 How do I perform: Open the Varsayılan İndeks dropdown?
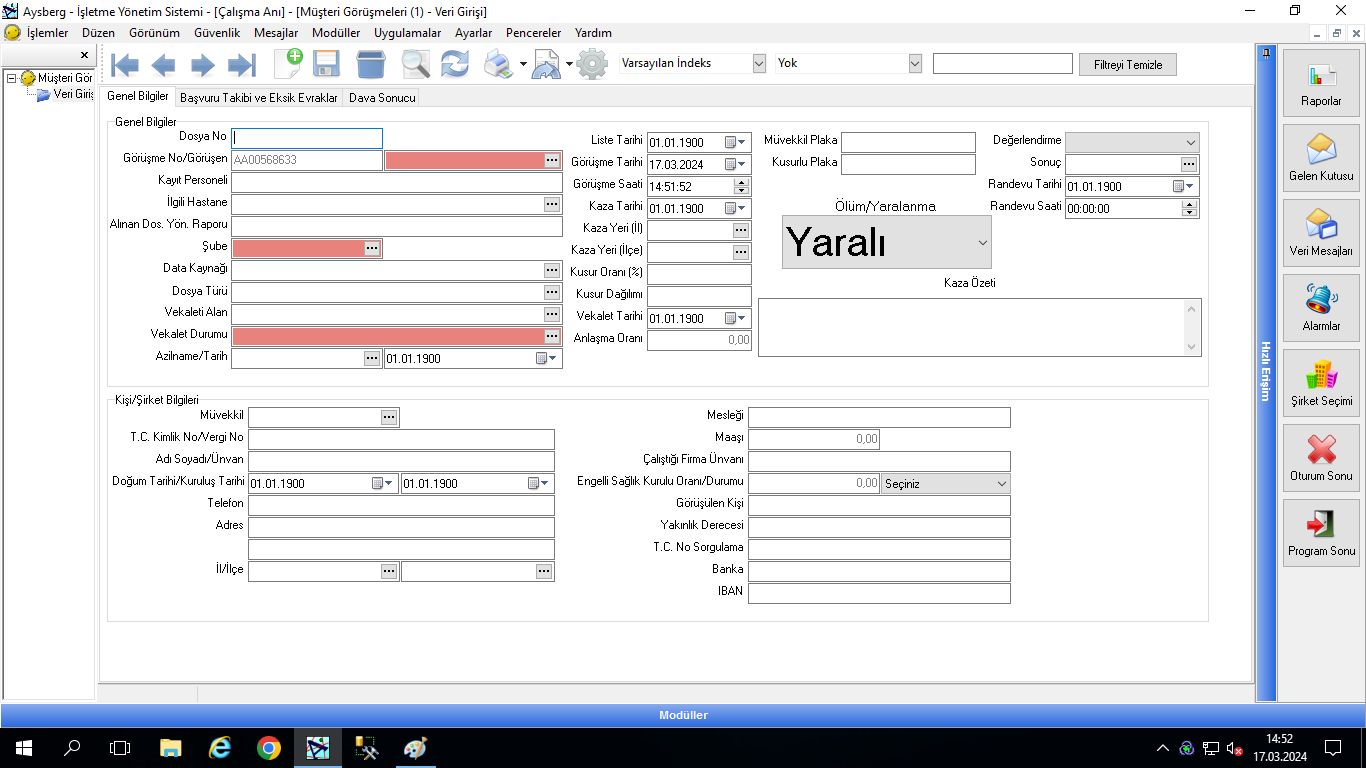(x=758, y=63)
